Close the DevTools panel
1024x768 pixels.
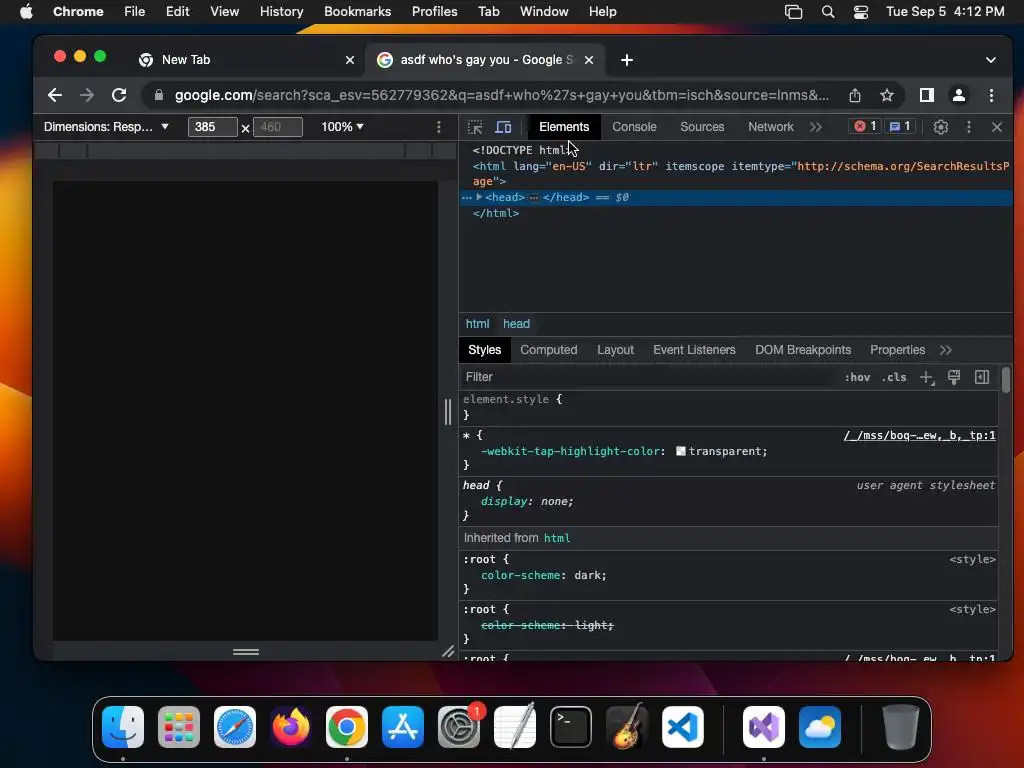997,127
